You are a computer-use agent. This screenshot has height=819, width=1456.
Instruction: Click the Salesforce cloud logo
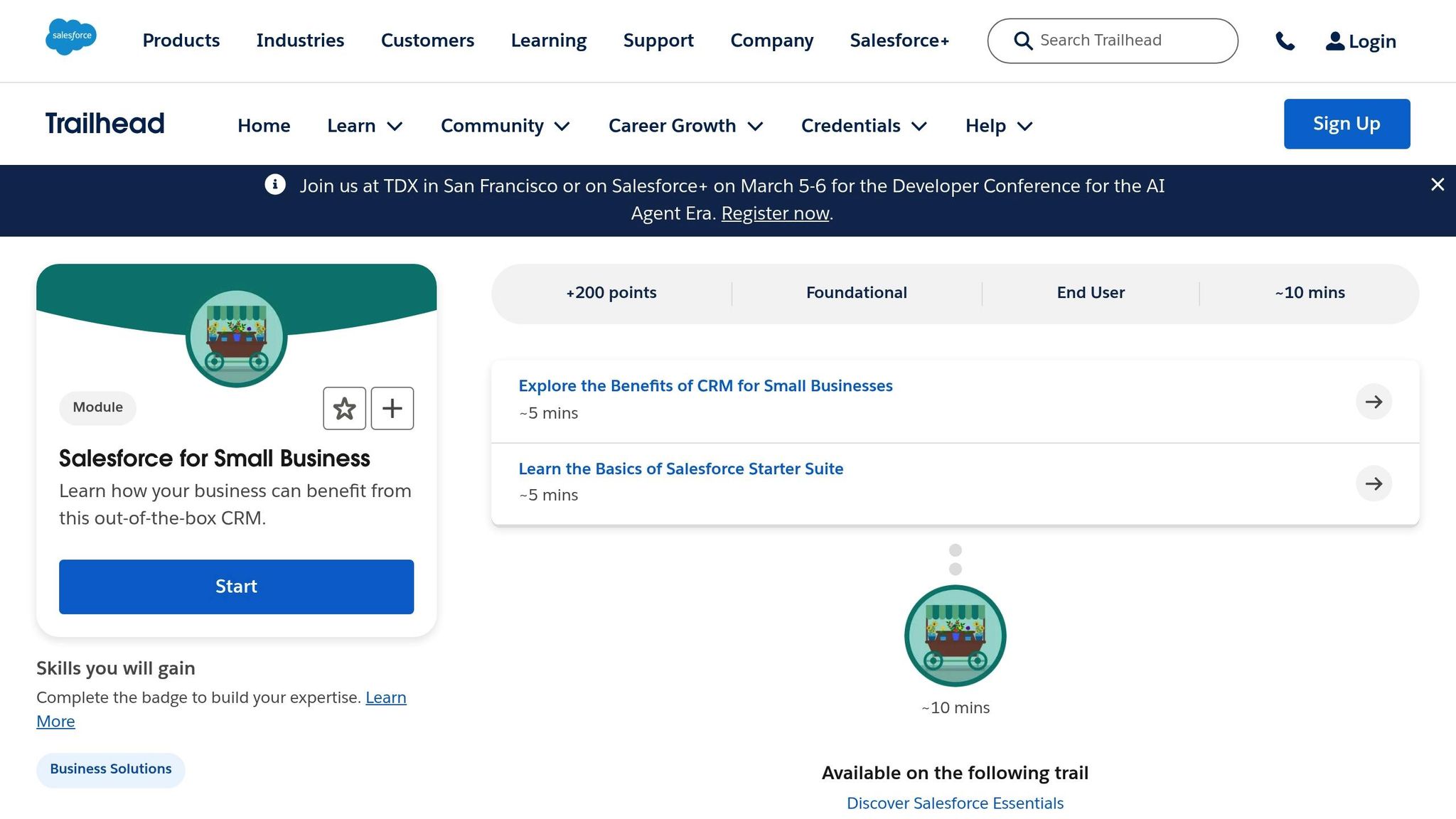tap(71, 37)
